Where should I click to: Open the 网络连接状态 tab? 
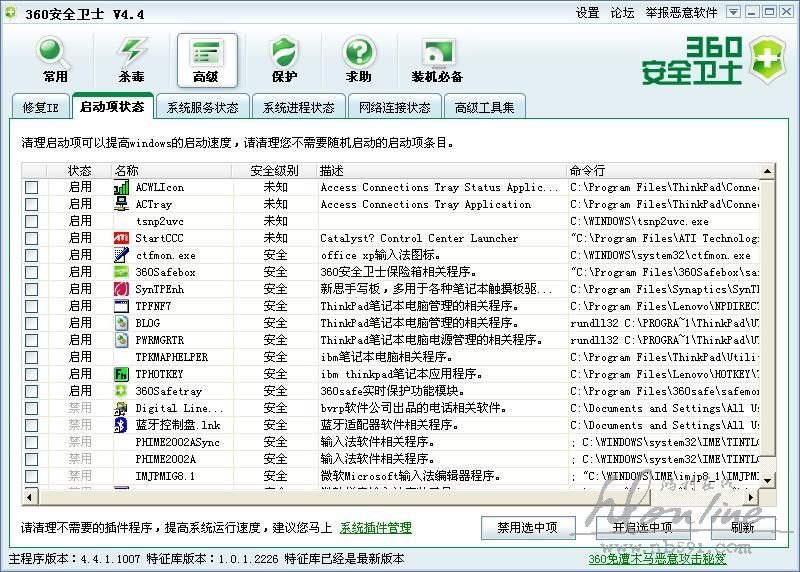pos(394,108)
